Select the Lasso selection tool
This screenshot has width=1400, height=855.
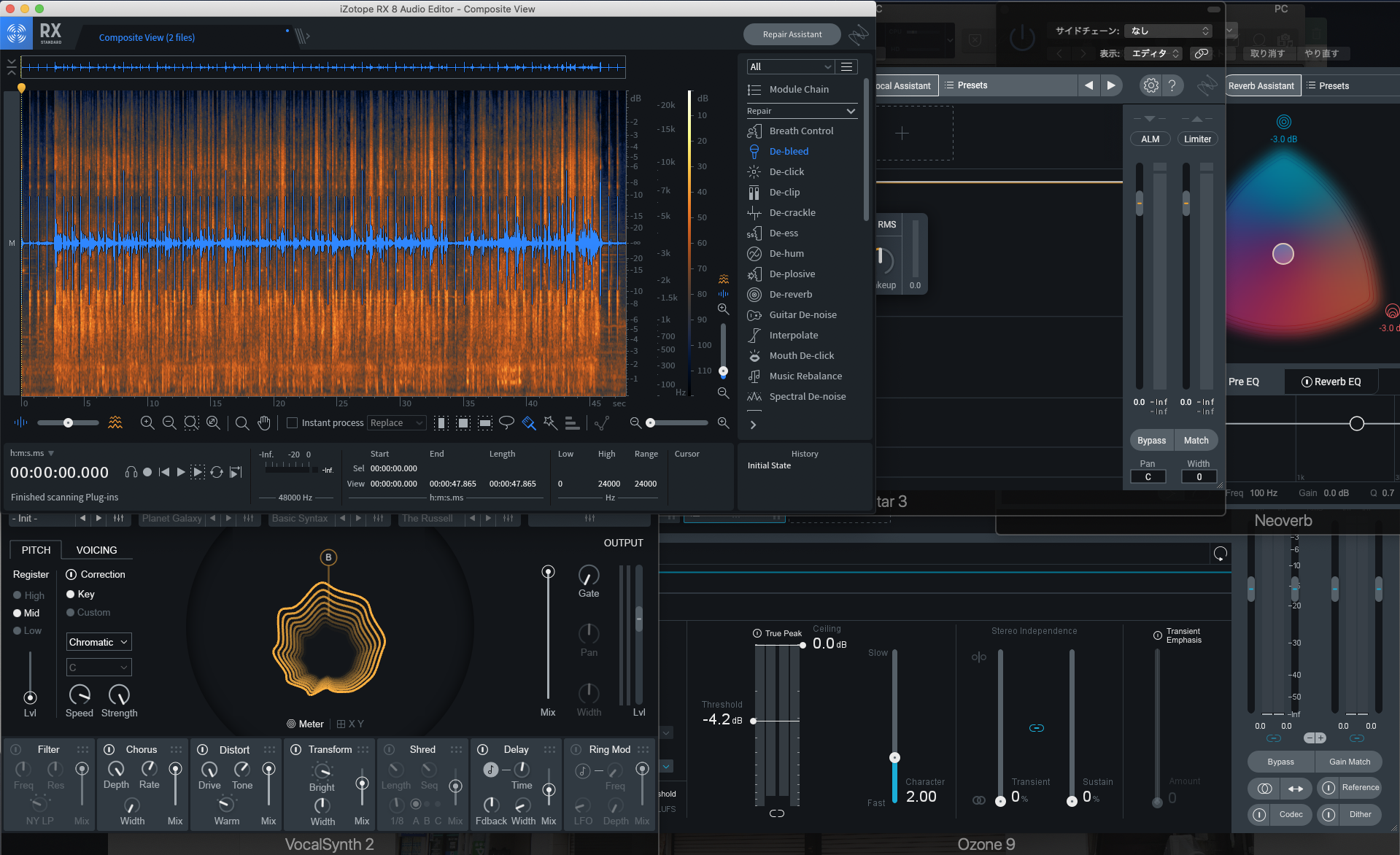click(x=506, y=423)
